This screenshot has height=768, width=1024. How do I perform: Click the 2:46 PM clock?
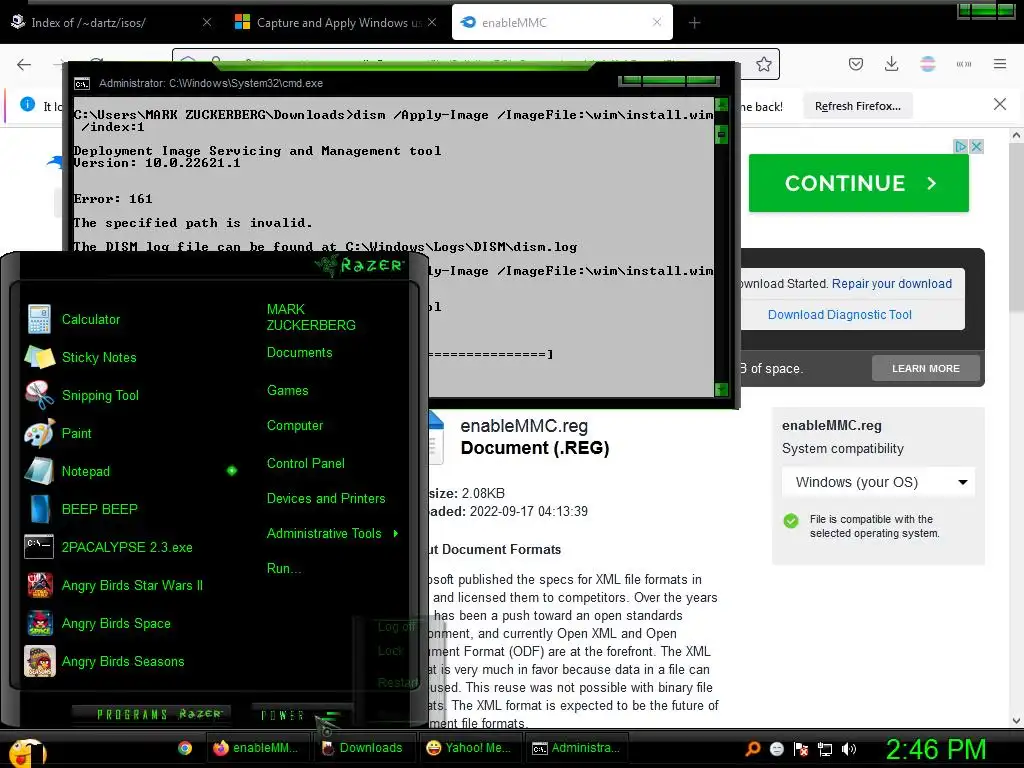[x=936, y=750]
